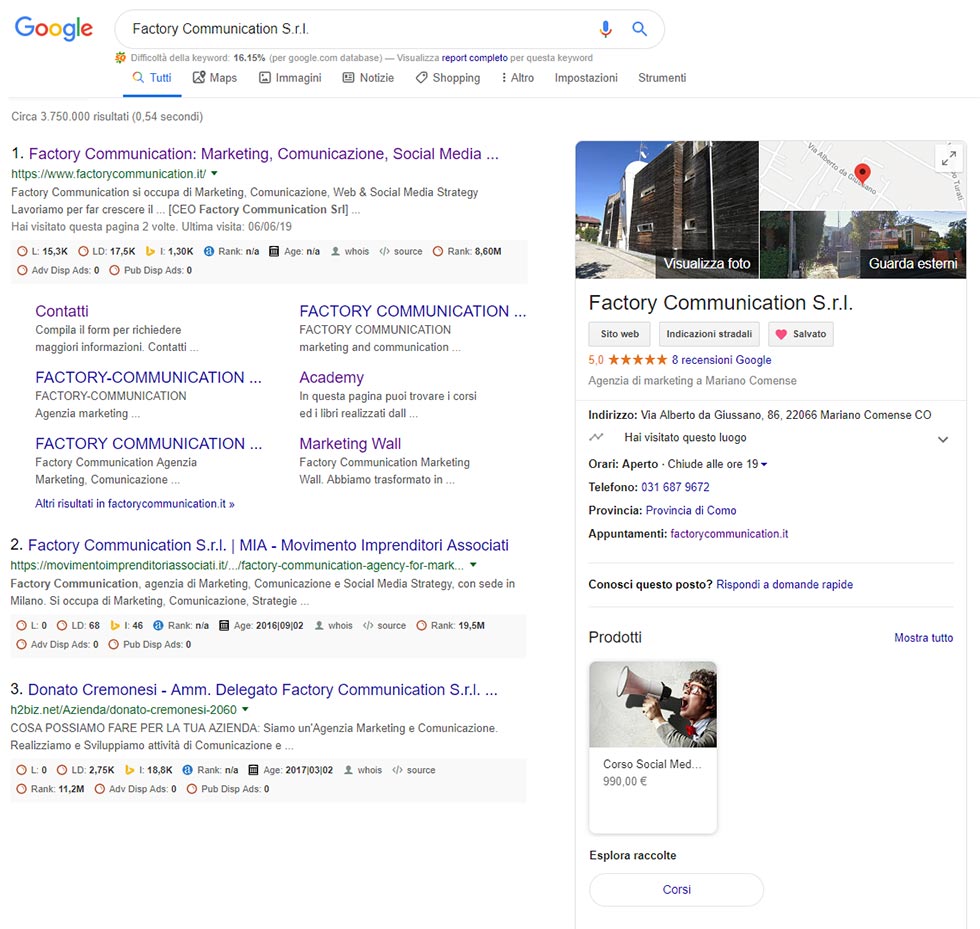The height and width of the screenshot is (929, 980).
Task: Click red map pin on the map
Action: (x=862, y=173)
